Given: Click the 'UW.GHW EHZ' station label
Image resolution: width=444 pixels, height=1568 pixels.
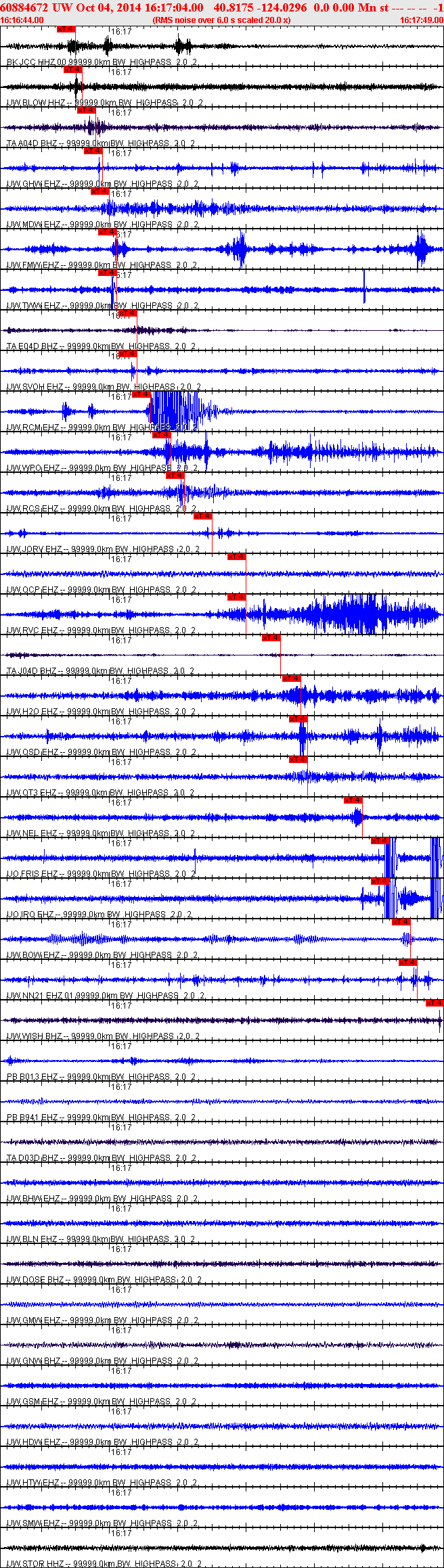Looking at the screenshot, I should point(33,184).
